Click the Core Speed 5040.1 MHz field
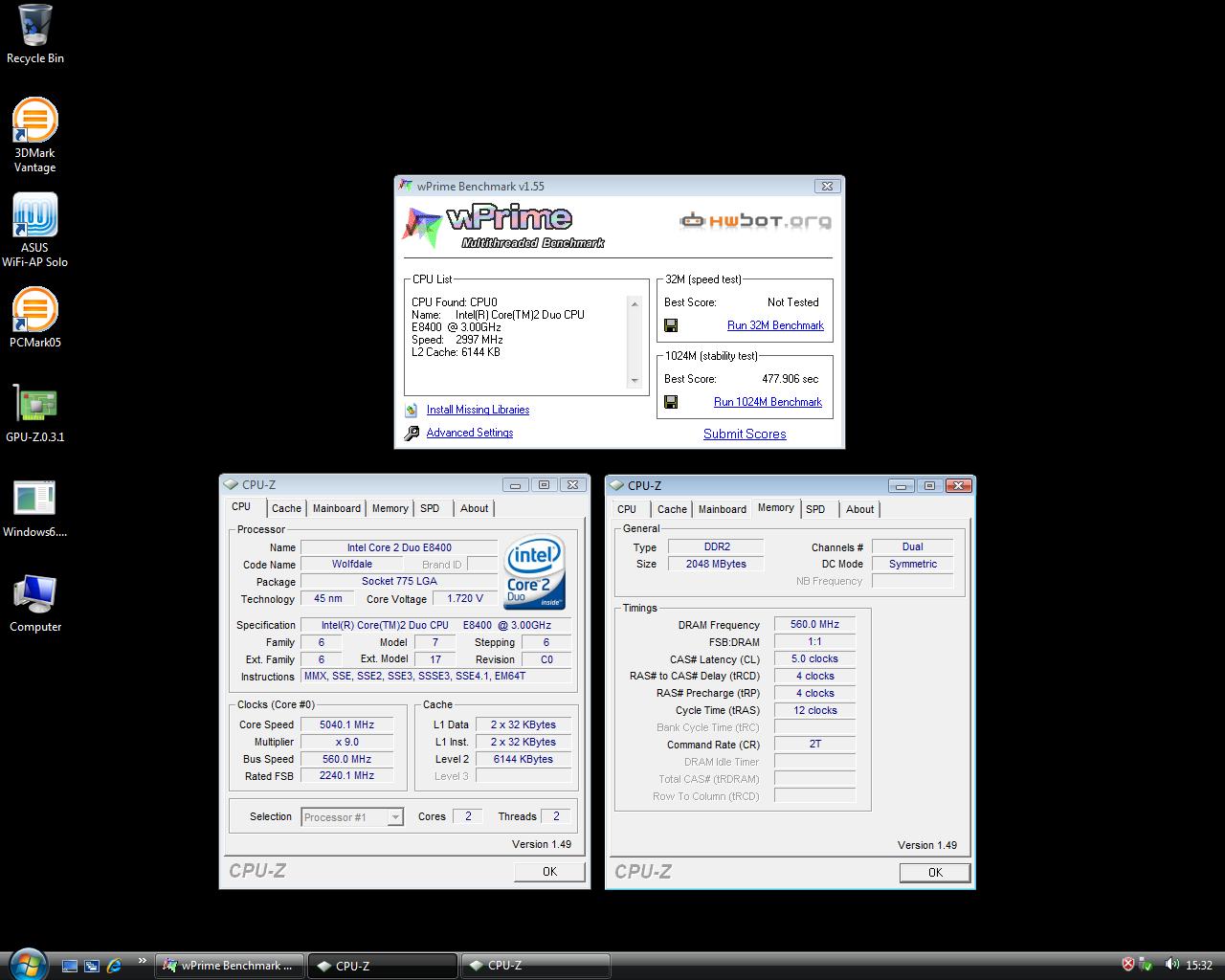This screenshot has height=980, width=1225. coord(346,724)
